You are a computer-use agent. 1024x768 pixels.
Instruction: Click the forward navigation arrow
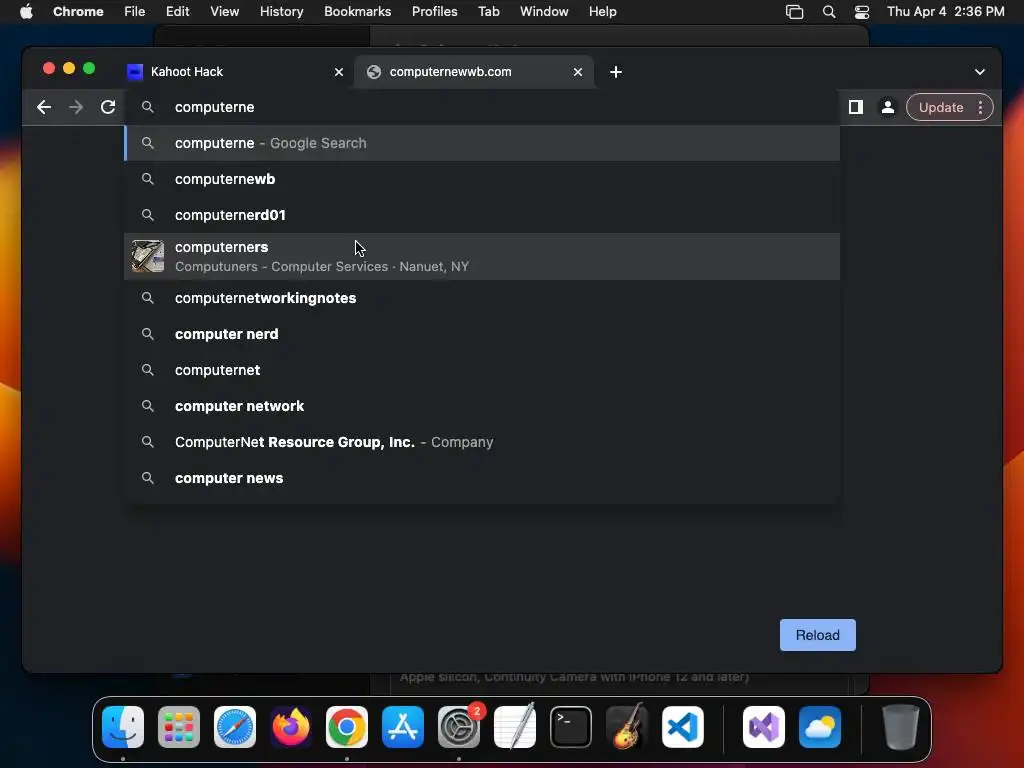(76, 107)
